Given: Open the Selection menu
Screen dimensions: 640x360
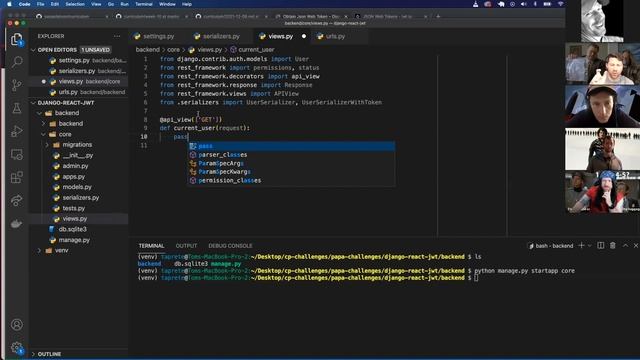Looking at the screenshot, I should [75, 4].
